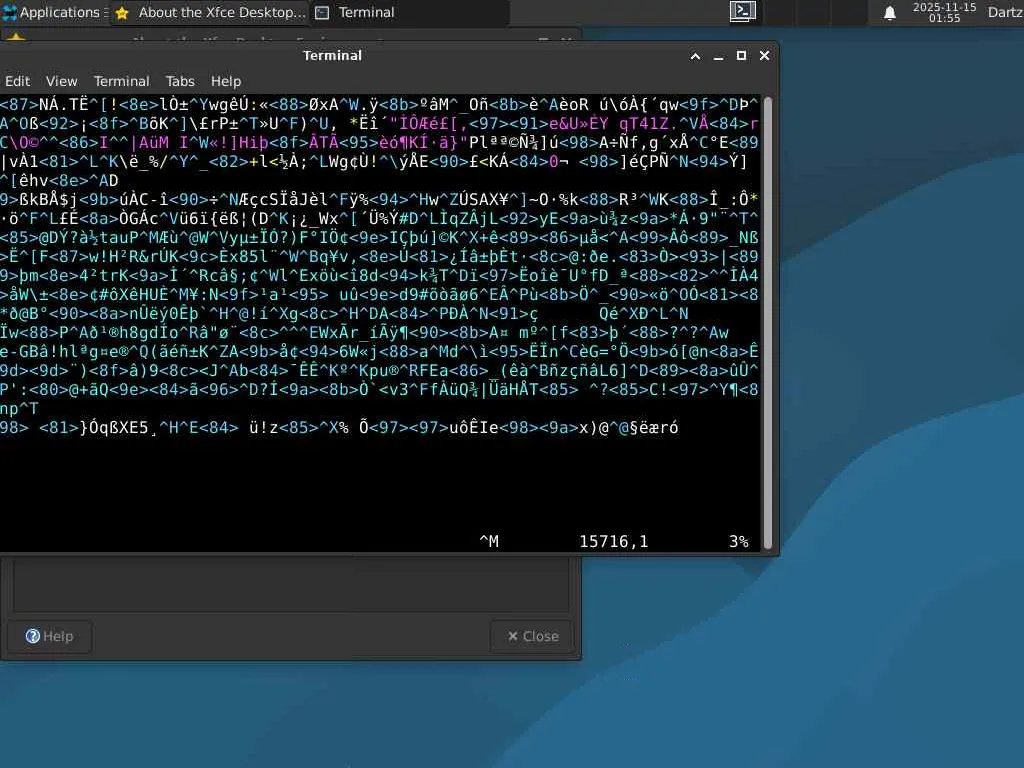Maximize the Terminal window
The width and height of the screenshot is (1024, 768).
click(741, 56)
